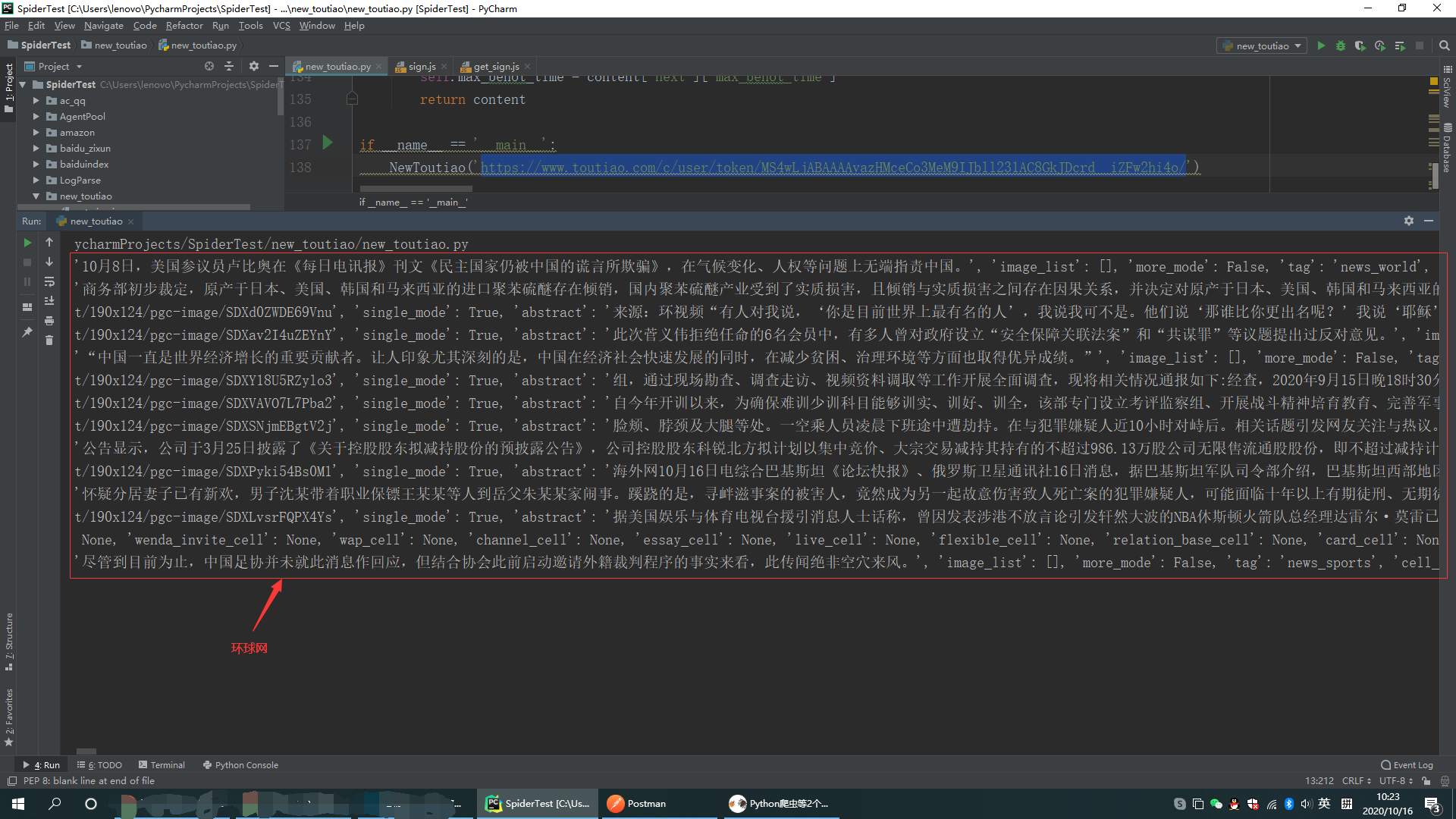
Task: Clear all Run console output
Action: pos(49,341)
